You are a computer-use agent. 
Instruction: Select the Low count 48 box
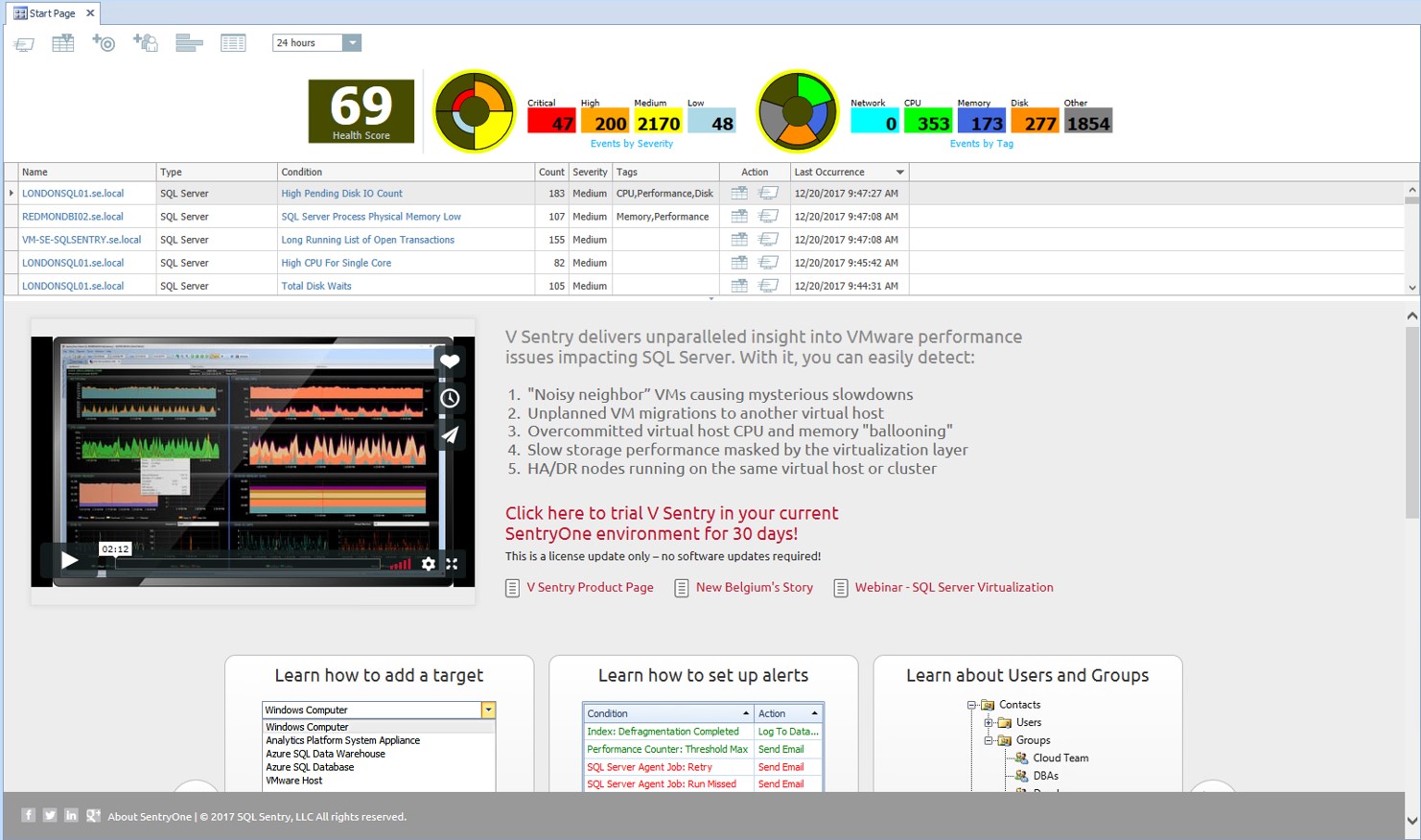click(711, 122)
